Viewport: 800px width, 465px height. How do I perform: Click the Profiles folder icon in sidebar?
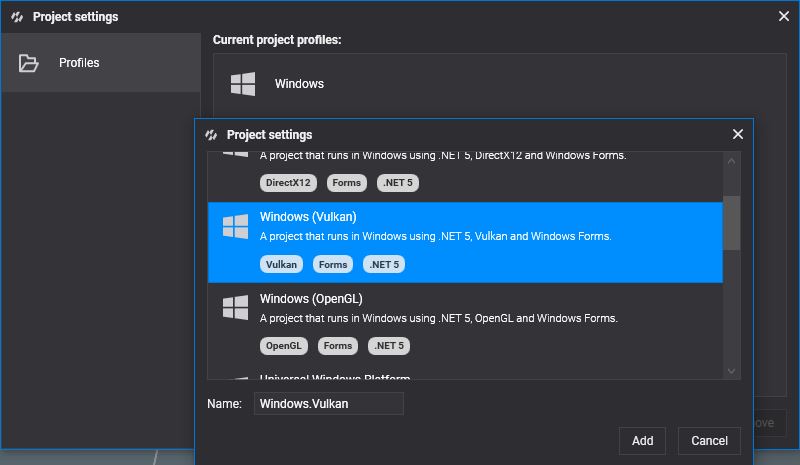(x=29, y=63)
